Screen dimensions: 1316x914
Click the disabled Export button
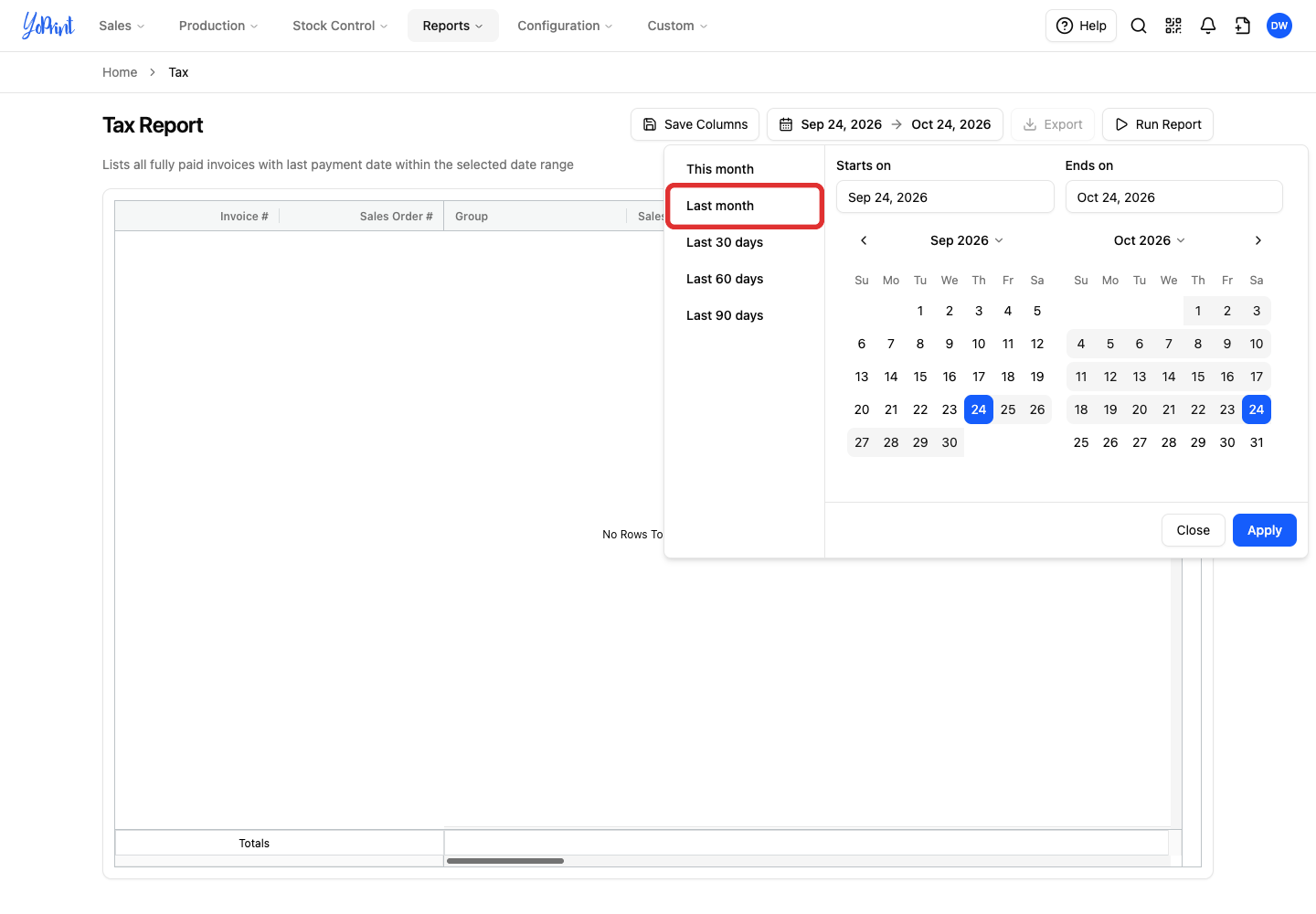(x=1053, y=124)
